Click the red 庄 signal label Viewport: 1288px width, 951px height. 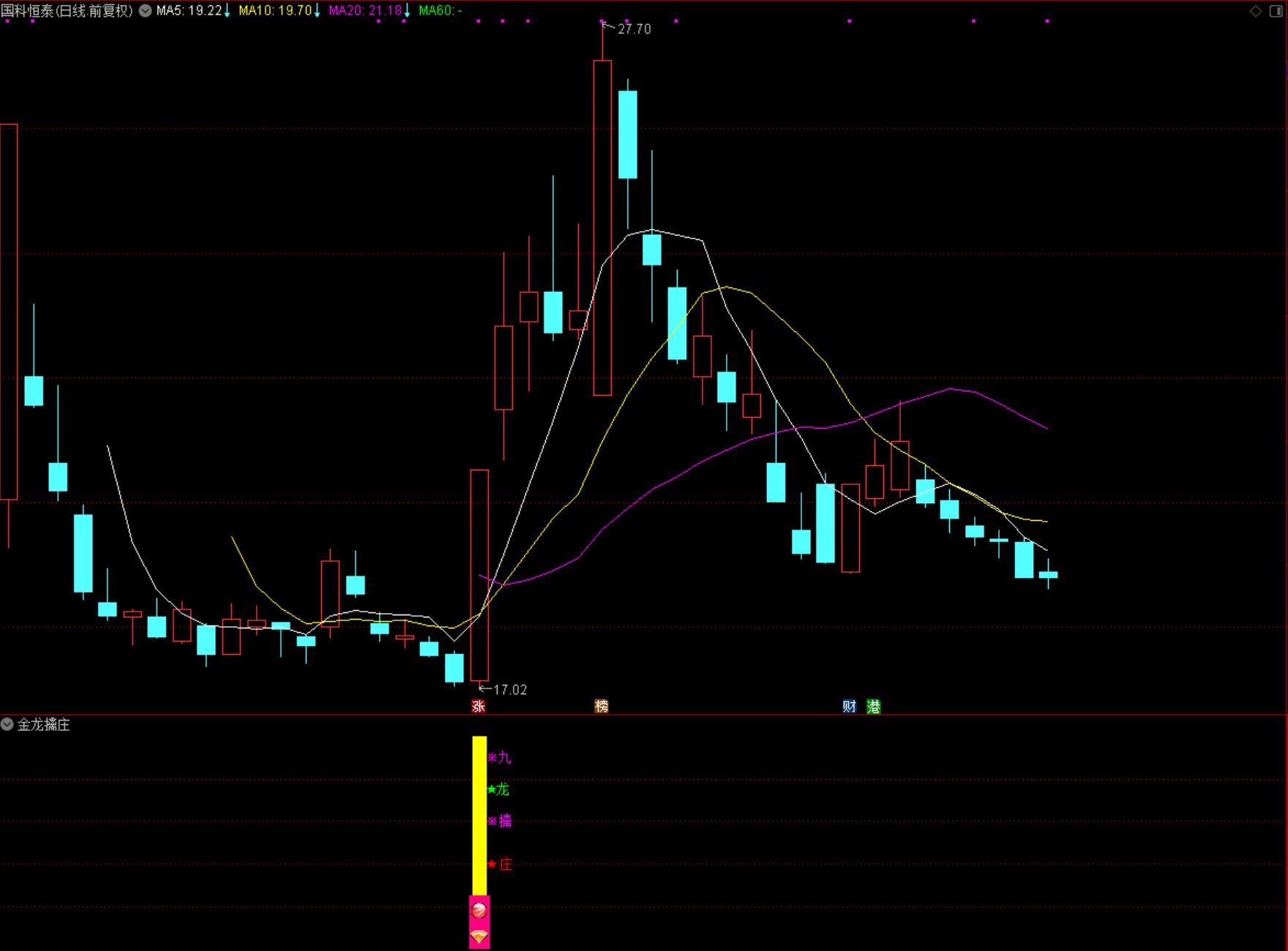[x=500, y=864]
